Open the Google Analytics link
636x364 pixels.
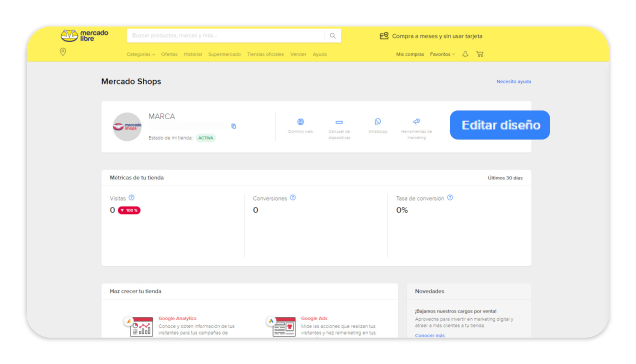177,319
